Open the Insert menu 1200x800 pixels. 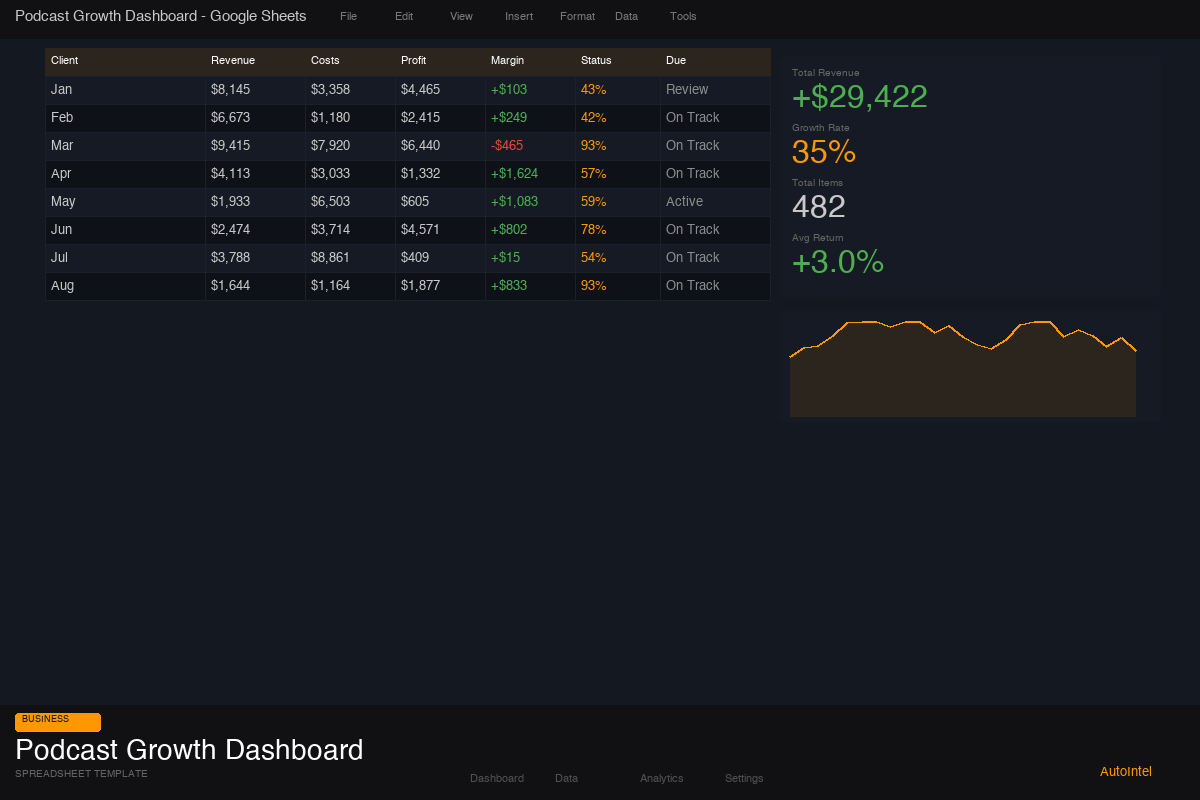[x=519, y=17]
